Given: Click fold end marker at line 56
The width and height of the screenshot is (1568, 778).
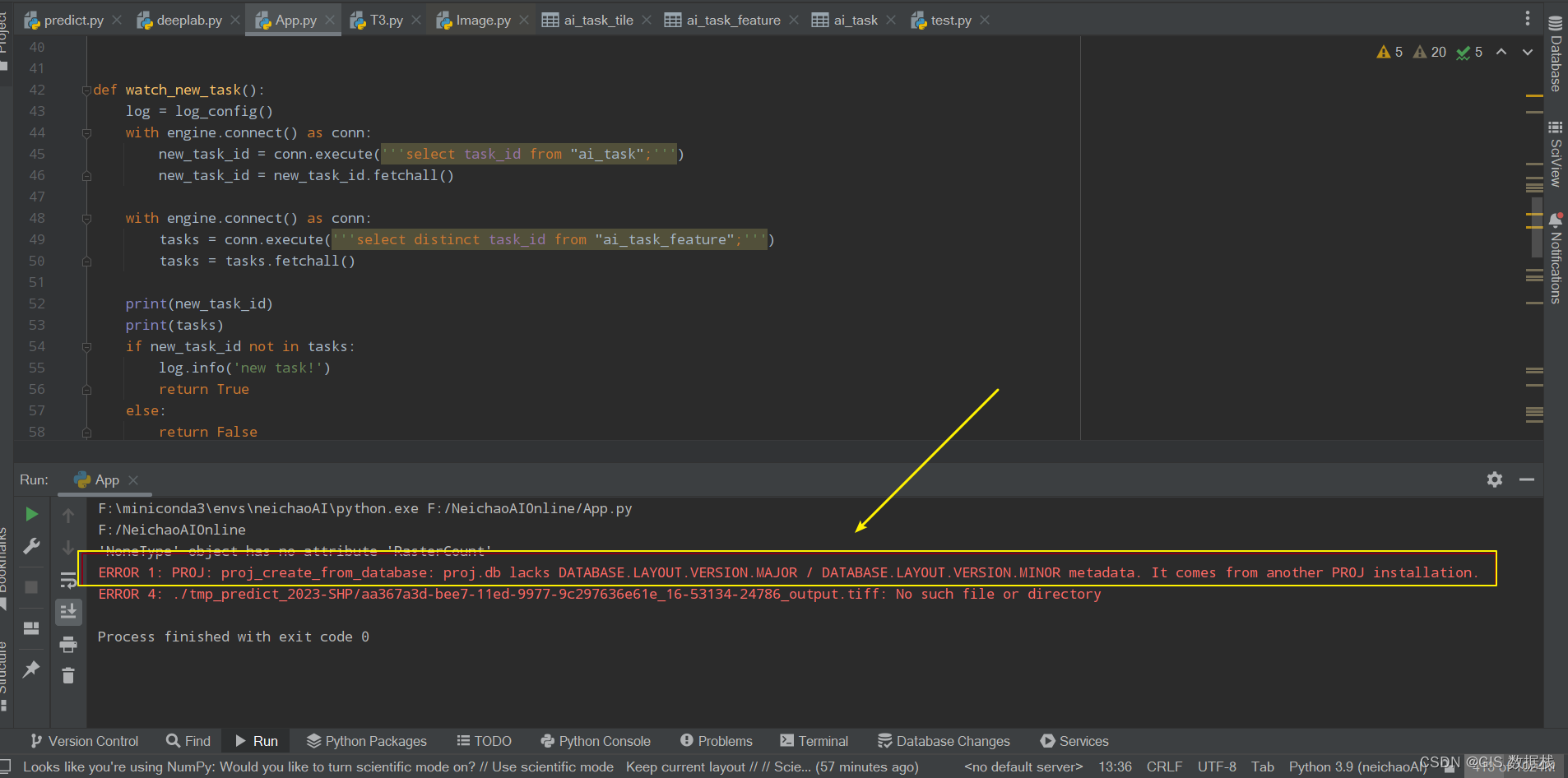Looking at the screenshot, I should click(86, 390).
